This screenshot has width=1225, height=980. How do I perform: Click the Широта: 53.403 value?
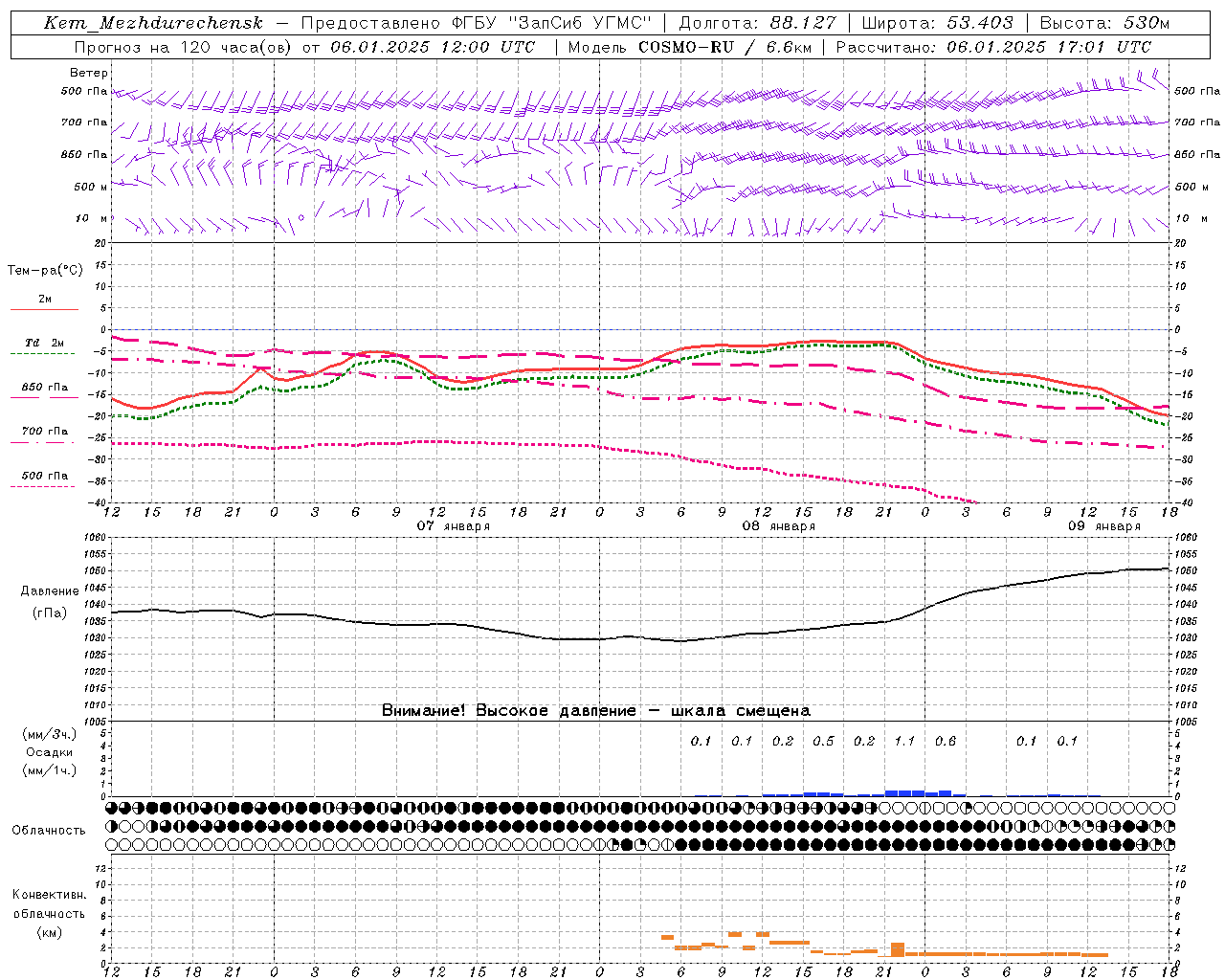[x=938, y=23]
